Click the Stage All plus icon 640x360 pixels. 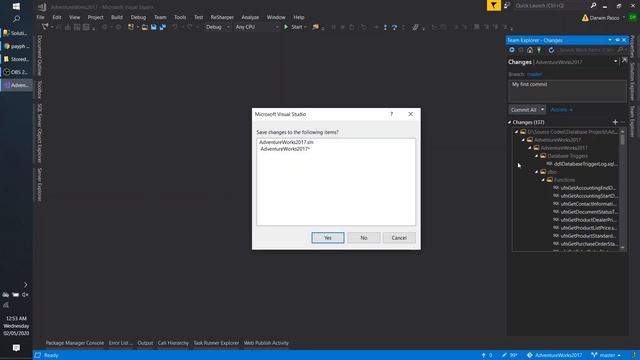615,122
